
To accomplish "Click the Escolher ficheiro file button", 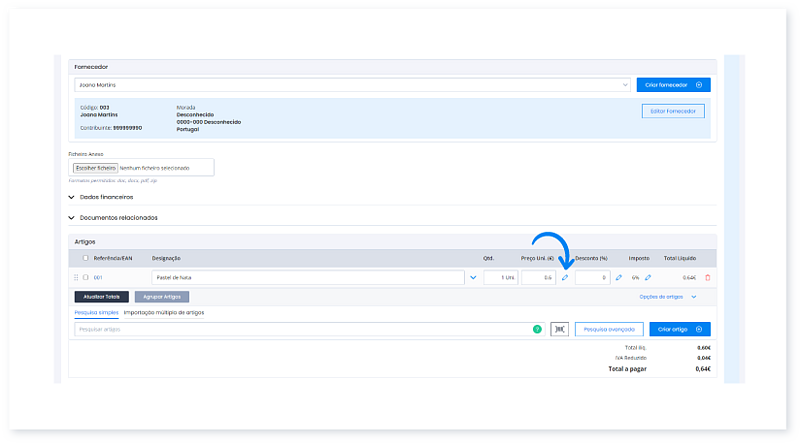I will point(96,168).
